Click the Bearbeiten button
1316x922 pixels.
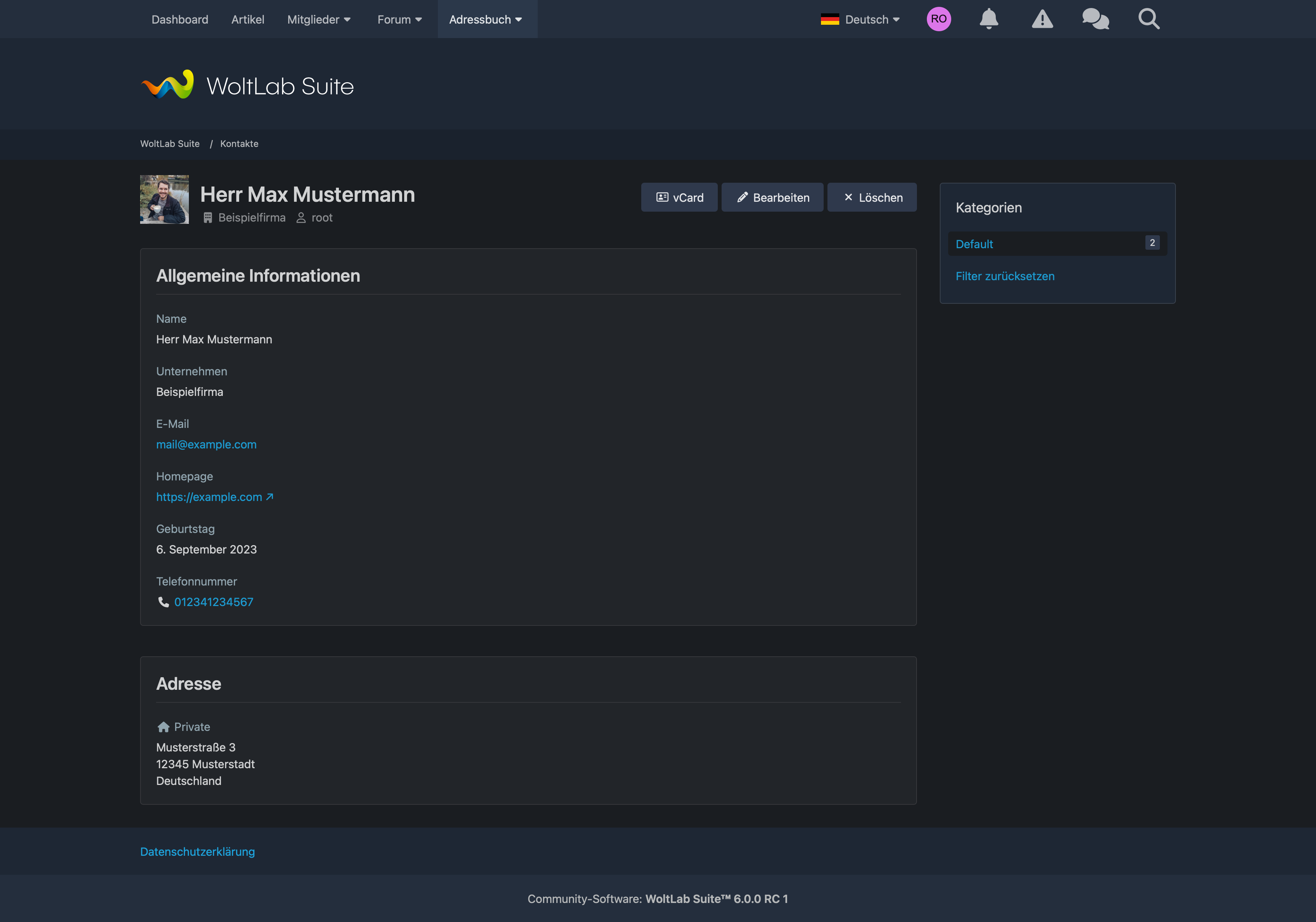click(772, 197)
